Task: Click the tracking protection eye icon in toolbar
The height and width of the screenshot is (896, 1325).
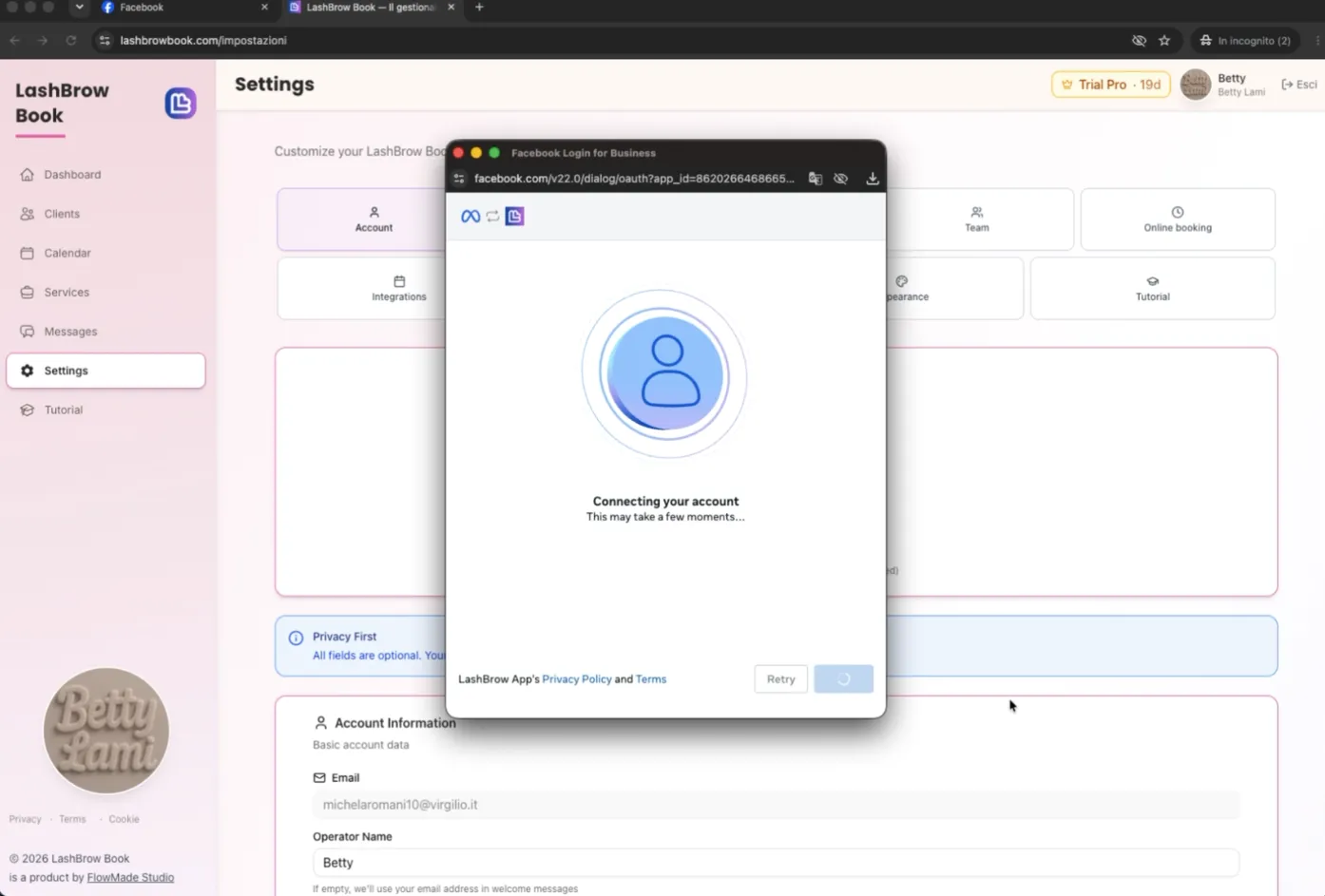Action: coord(1139,40)
